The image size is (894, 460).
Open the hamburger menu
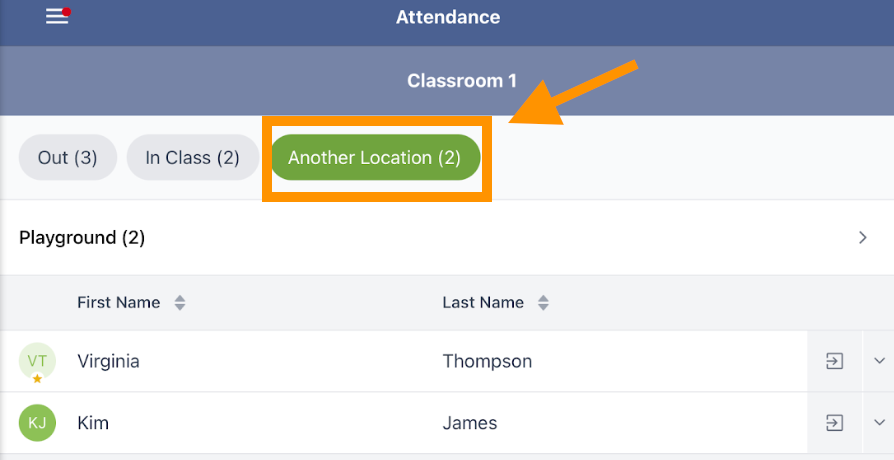(x=57, y=17)
